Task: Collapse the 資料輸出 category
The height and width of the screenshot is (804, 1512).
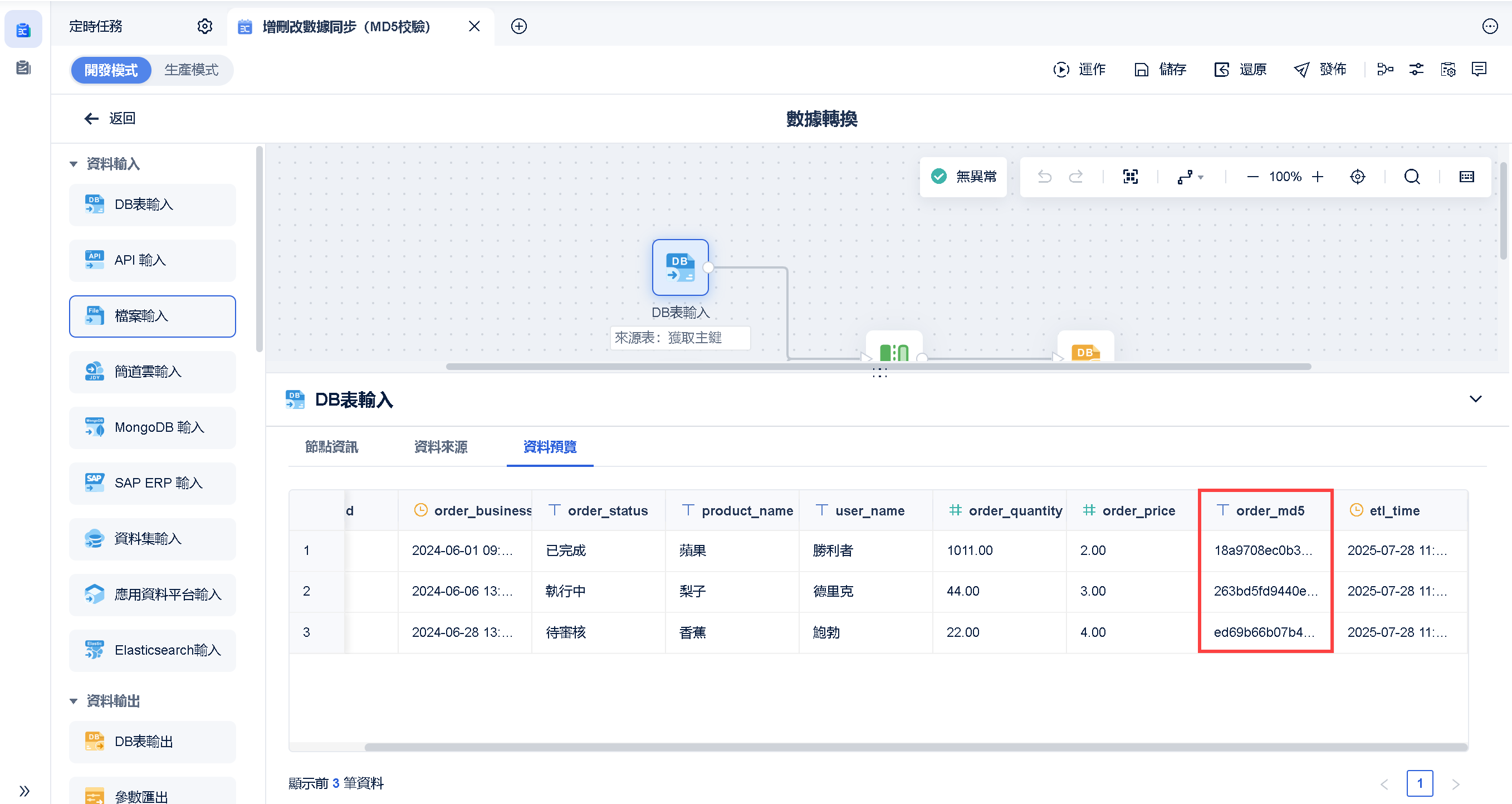Action: (x=74, y=701)
